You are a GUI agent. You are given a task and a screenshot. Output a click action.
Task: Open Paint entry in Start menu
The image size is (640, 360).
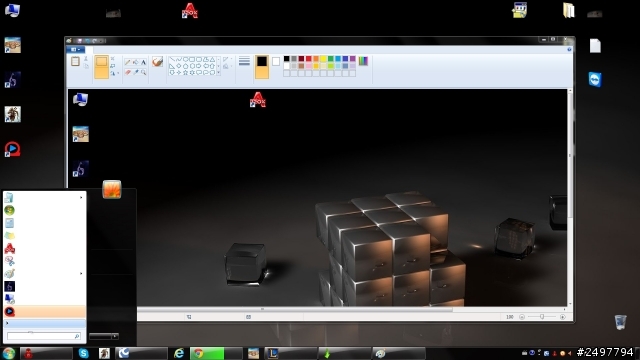coord(44,273)
